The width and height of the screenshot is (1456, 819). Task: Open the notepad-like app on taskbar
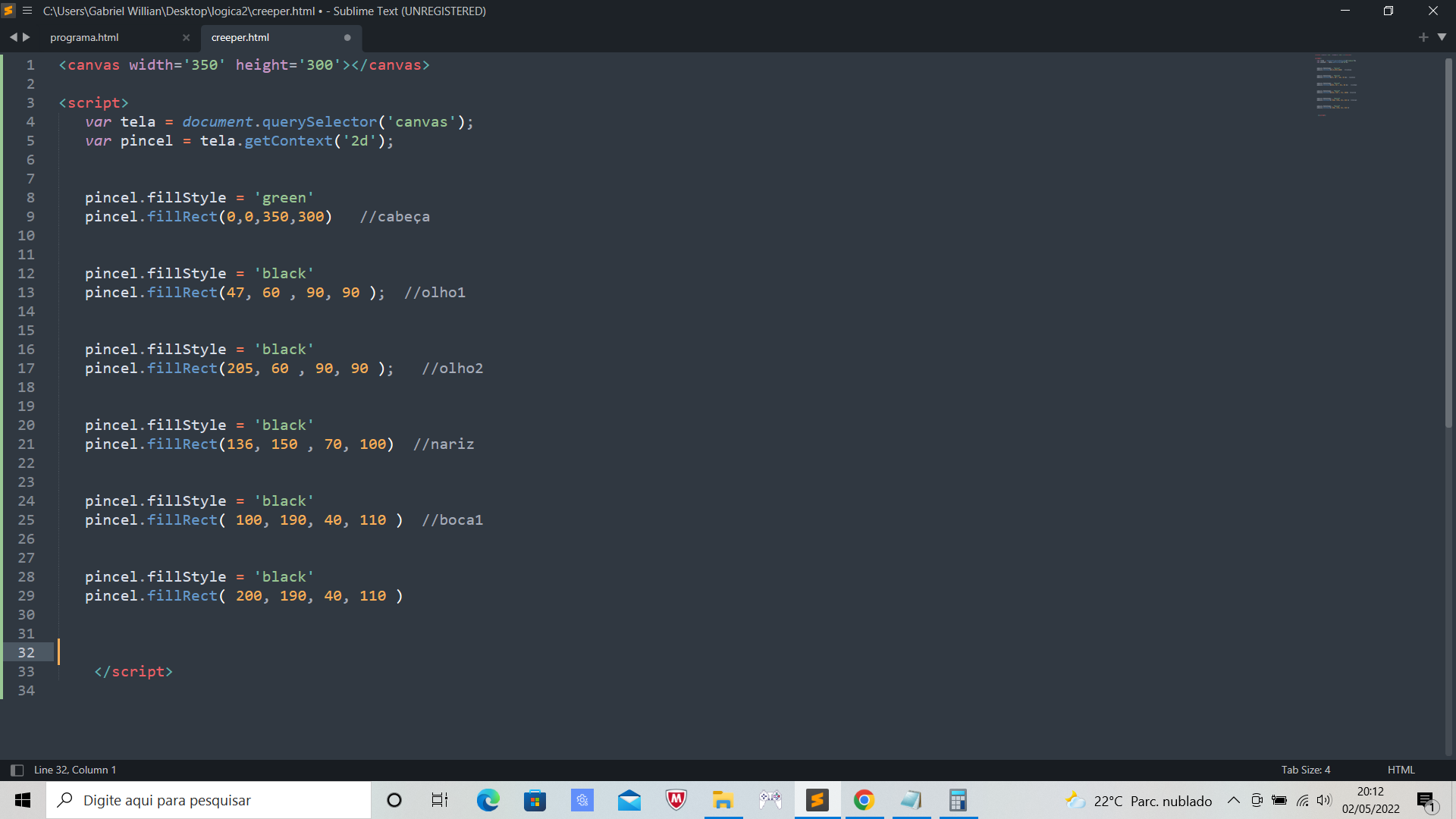(x=911, y=800)
